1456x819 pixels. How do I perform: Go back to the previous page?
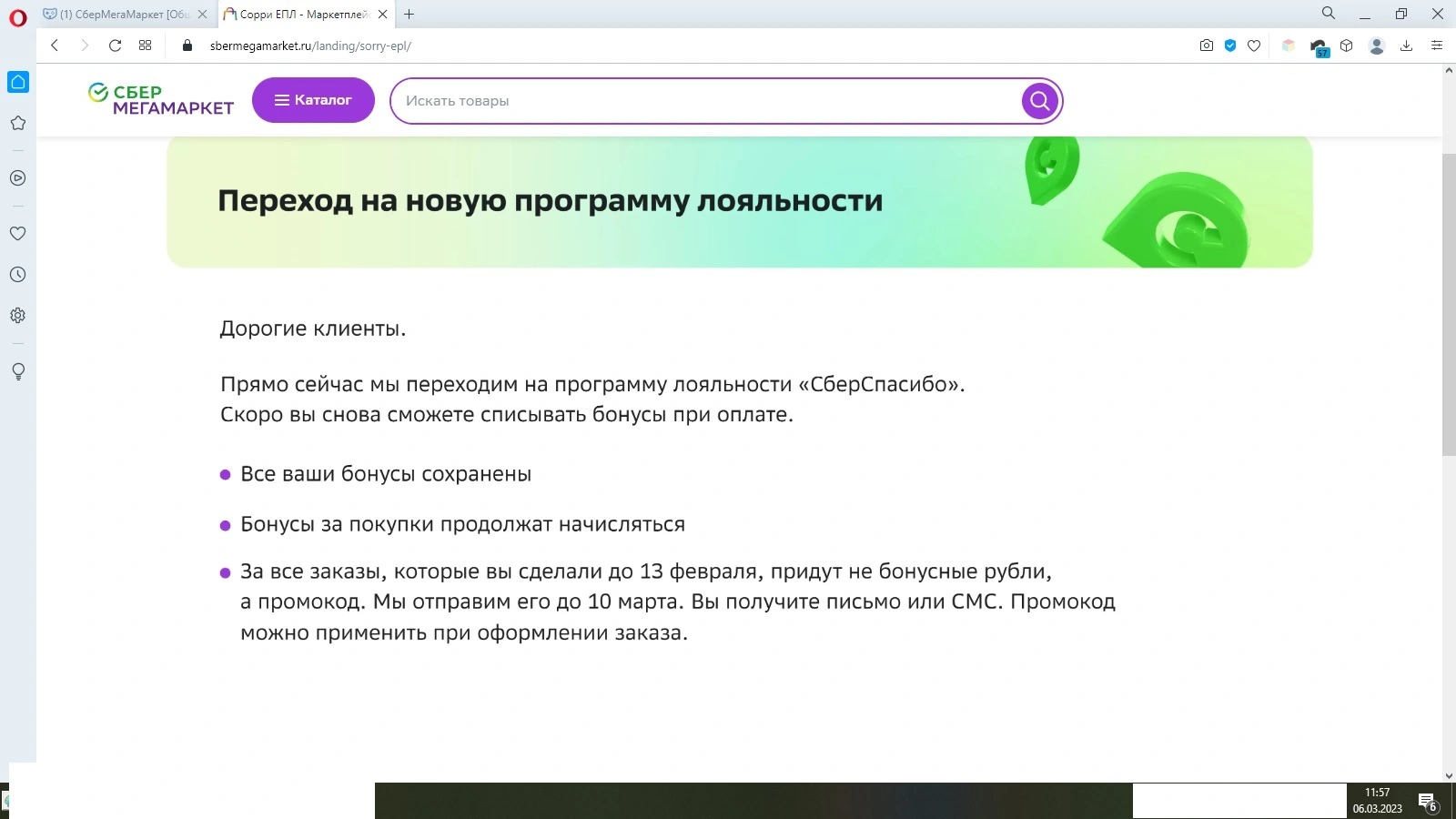click(x=55, y=45)
